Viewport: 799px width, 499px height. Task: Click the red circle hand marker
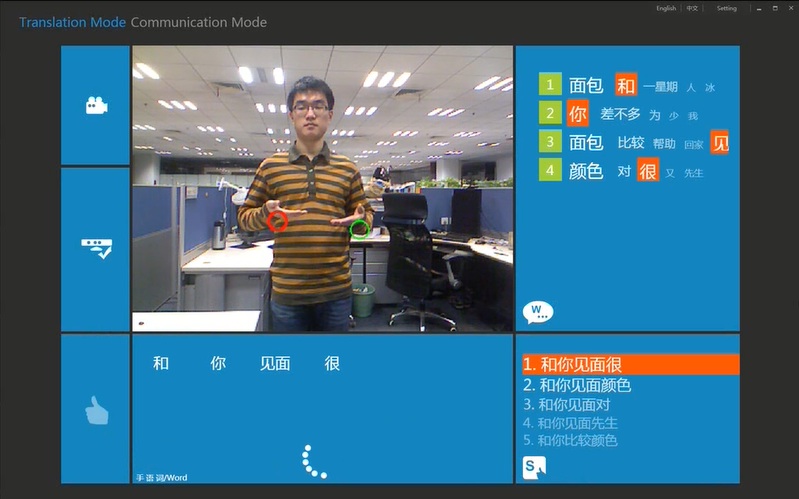[x=278, y=220]
